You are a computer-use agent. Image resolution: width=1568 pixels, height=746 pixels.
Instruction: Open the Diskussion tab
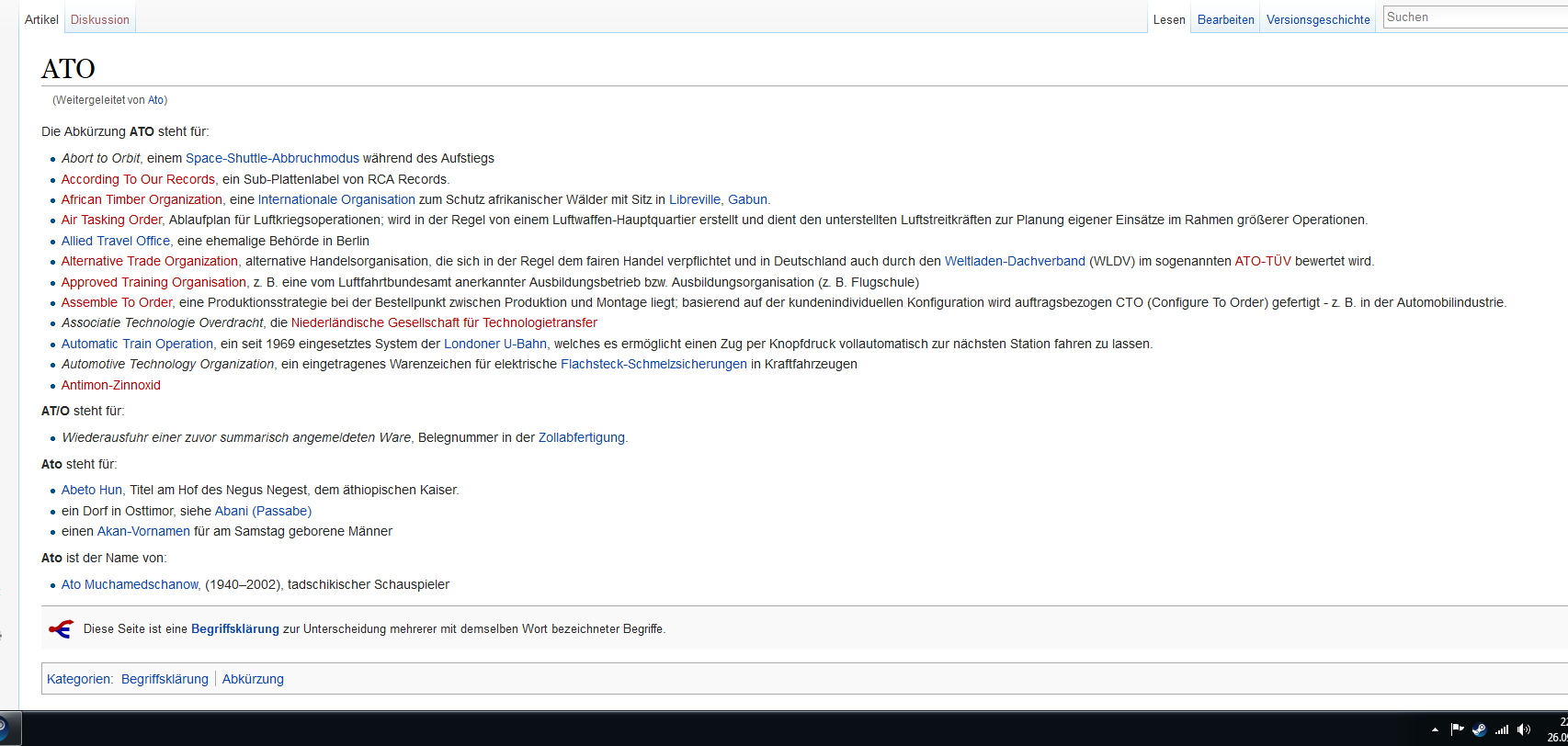tap(100, 19)
